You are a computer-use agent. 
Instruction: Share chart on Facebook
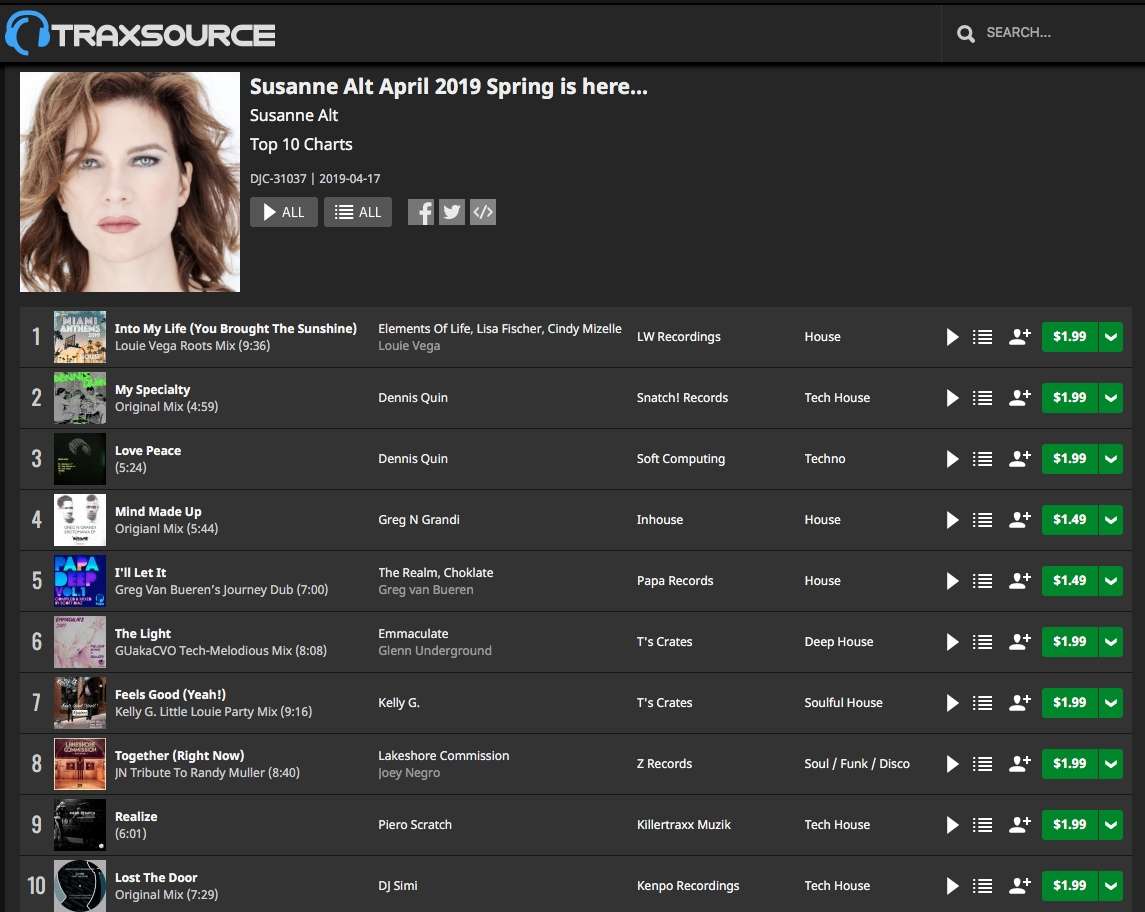click(x=421, y=212)
